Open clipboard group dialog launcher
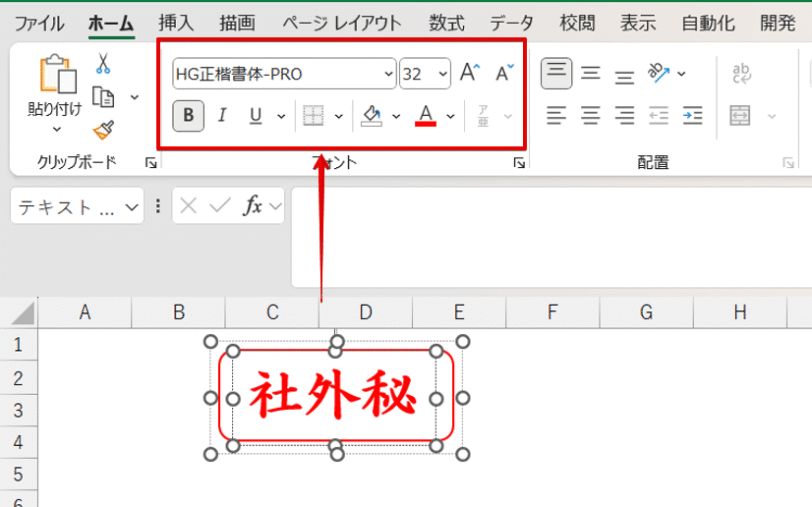Viewport: 812px width, 507px height. (151, 163)
